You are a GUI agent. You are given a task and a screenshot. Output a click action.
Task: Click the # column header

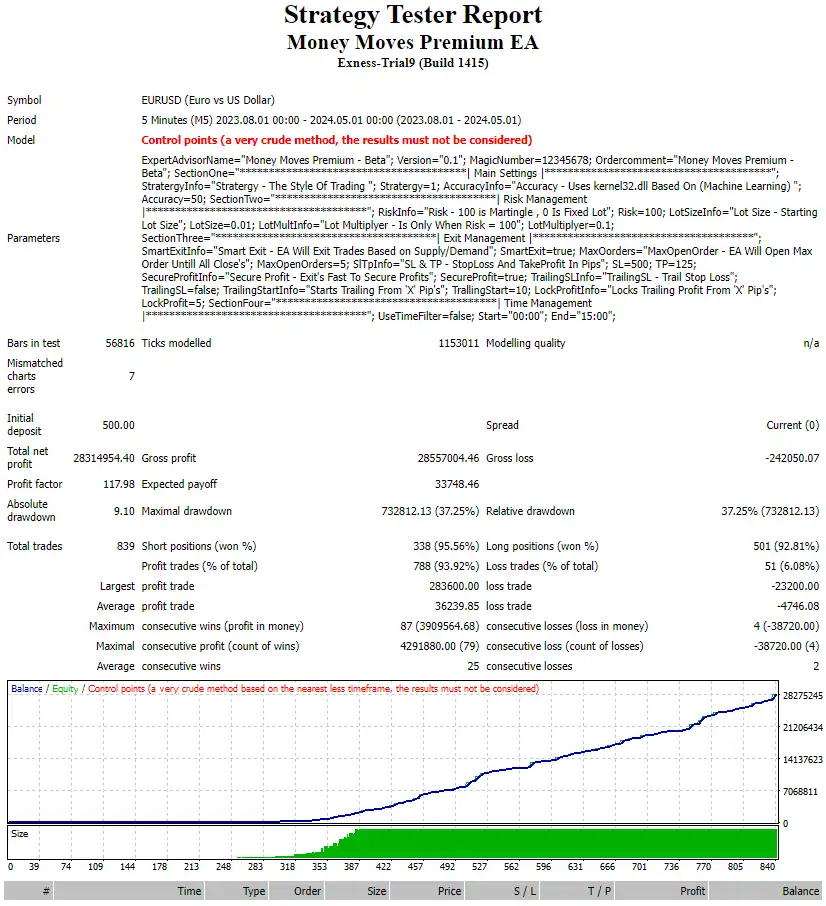pos(44,890)
